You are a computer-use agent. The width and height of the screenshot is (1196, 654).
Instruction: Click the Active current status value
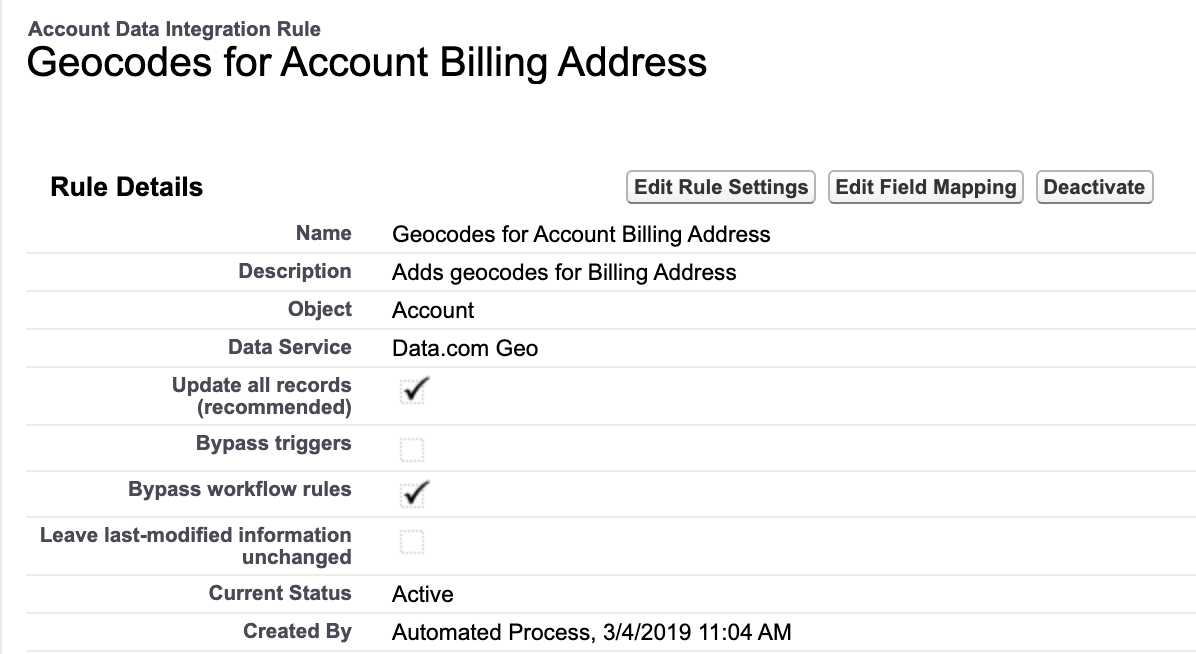pos(423,594)
